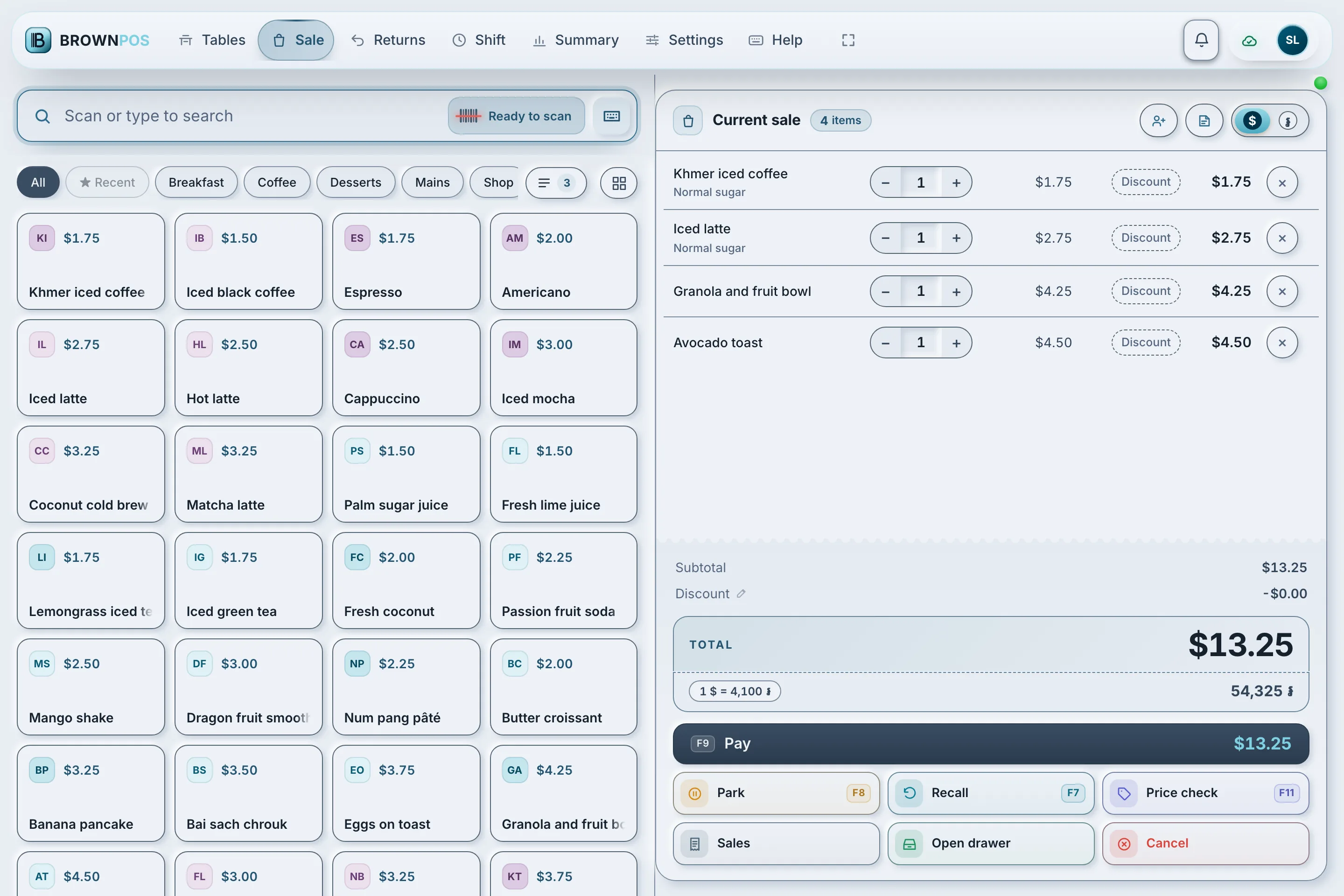Image resolution: width=1344 pixels, height=896 pixels.
Task: Toggle the Ready to scan mode
Action: click(516, 116)
